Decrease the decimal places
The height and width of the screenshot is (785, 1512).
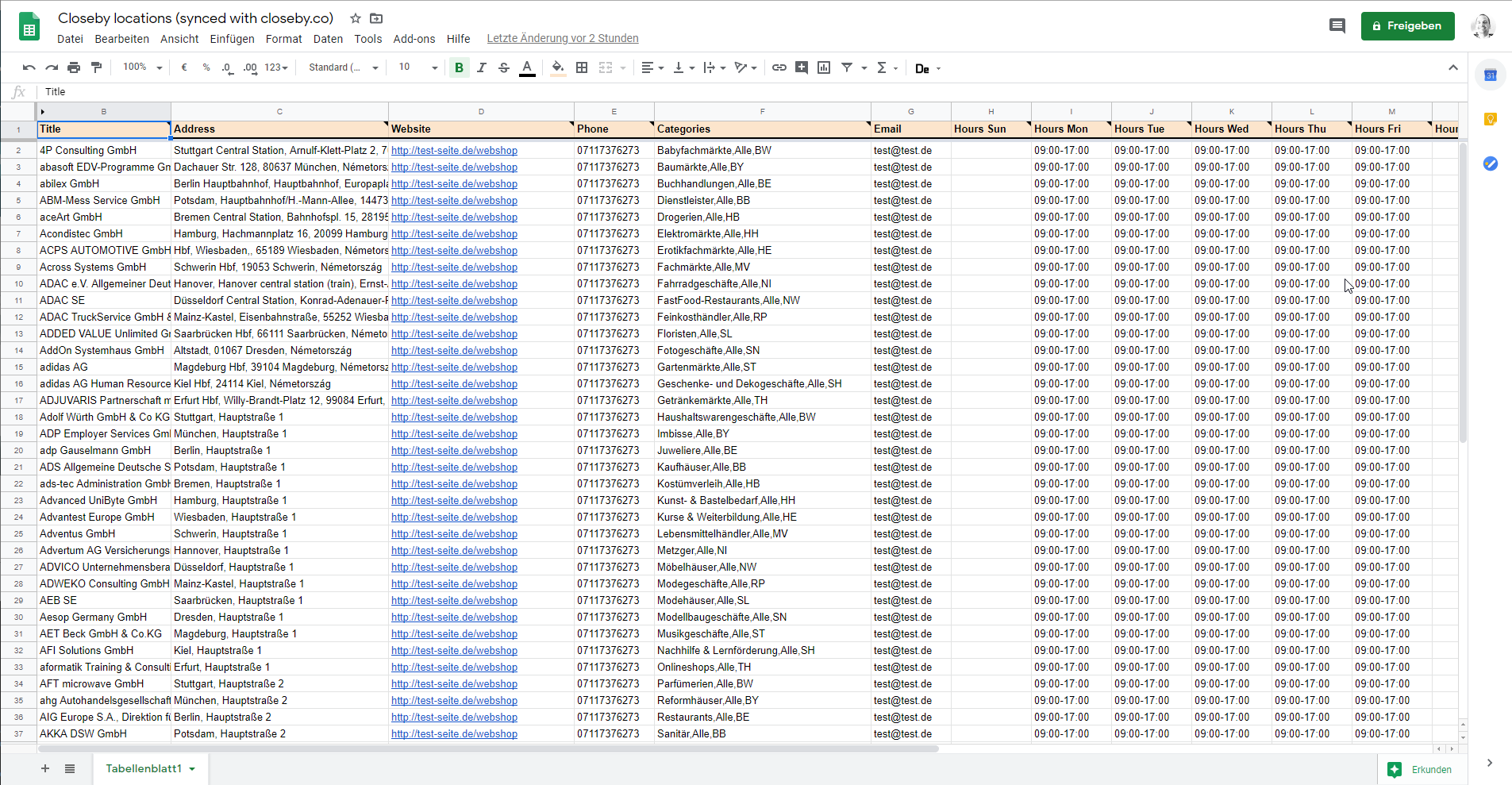(228, 68)
